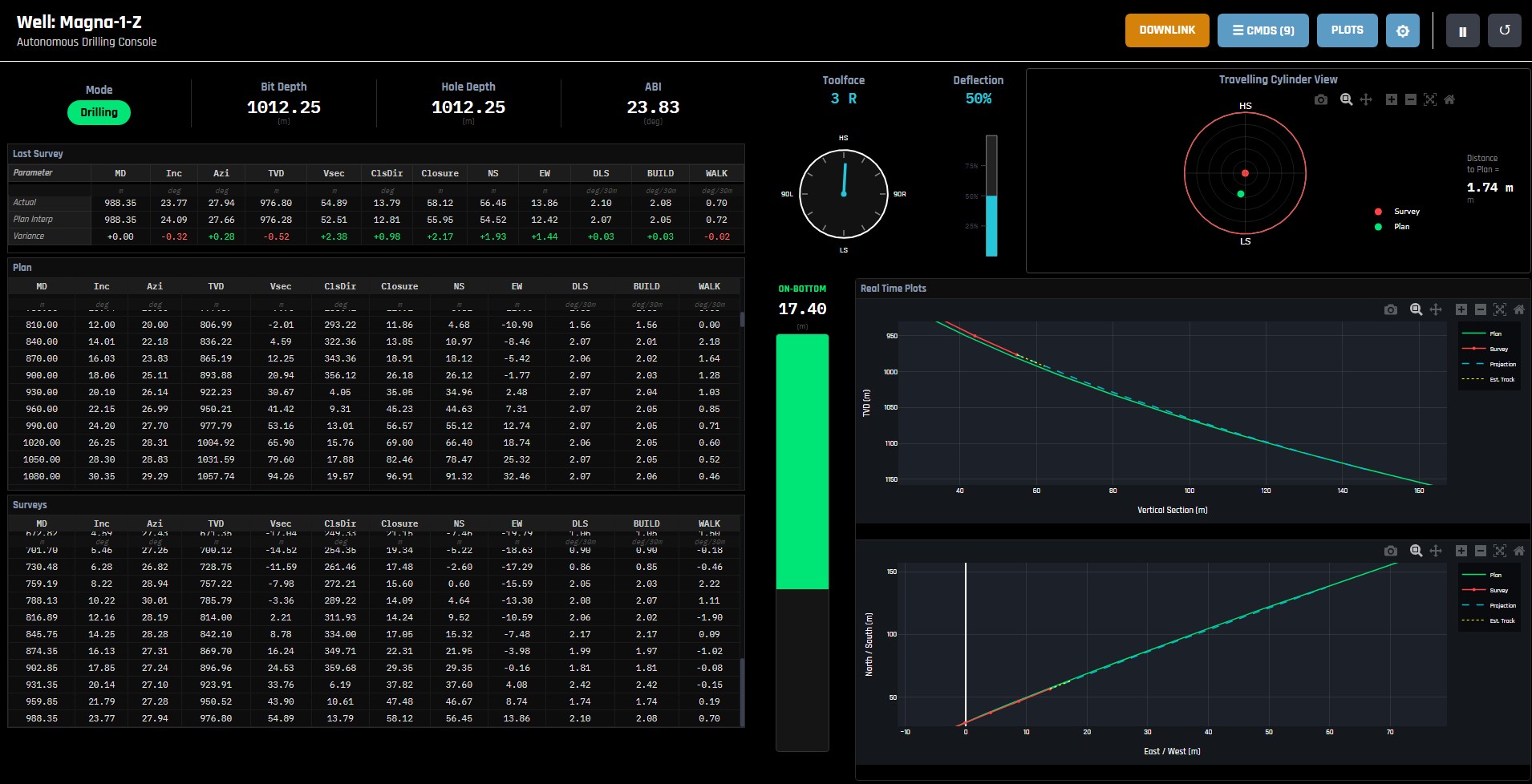Pause the console with the pause button
This screenshot has height=784, width=1532.
coord(1463,31)
